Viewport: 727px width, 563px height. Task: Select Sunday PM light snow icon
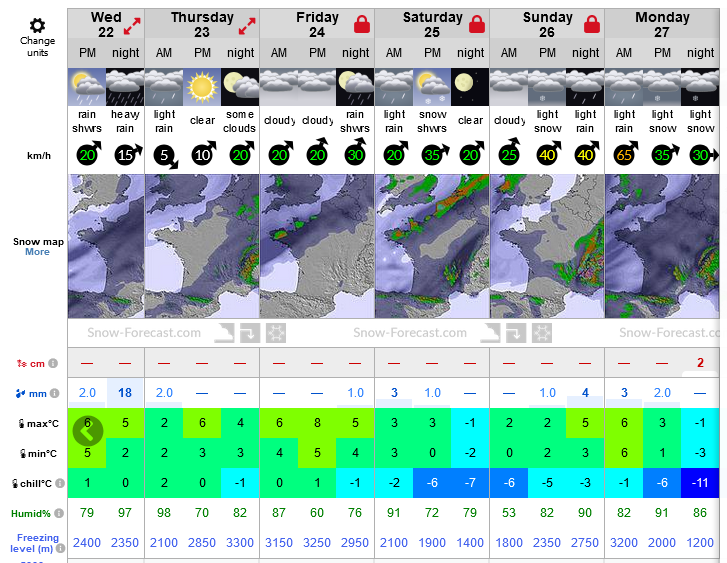[x=547, y=87]
